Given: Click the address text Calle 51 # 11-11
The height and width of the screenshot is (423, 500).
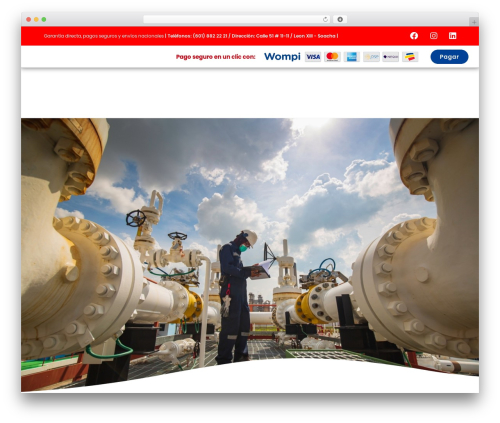Looking at the screenshot, I should point(272,36).
